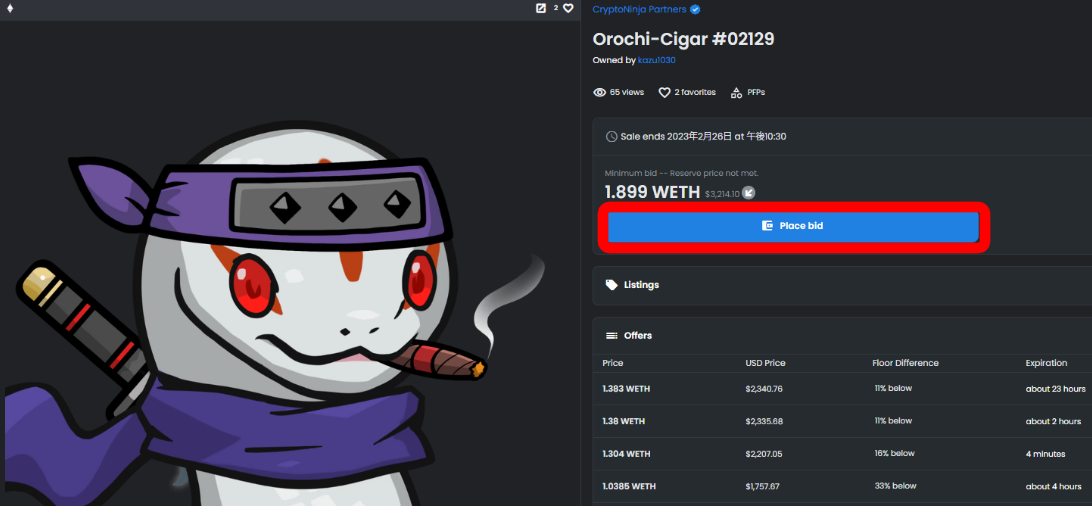Click the $2,335.68 USD price cell
Image resolution: width=1092 pixels, height=506 pixels.
coord(764,421)
